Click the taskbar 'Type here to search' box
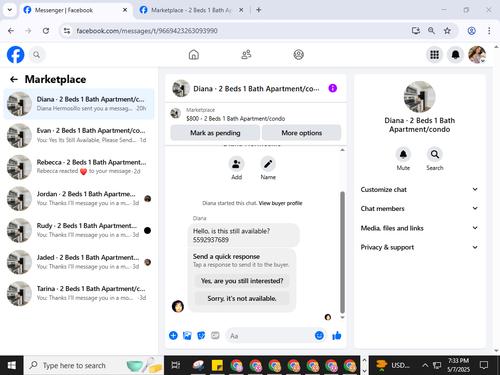 (94, 365)
